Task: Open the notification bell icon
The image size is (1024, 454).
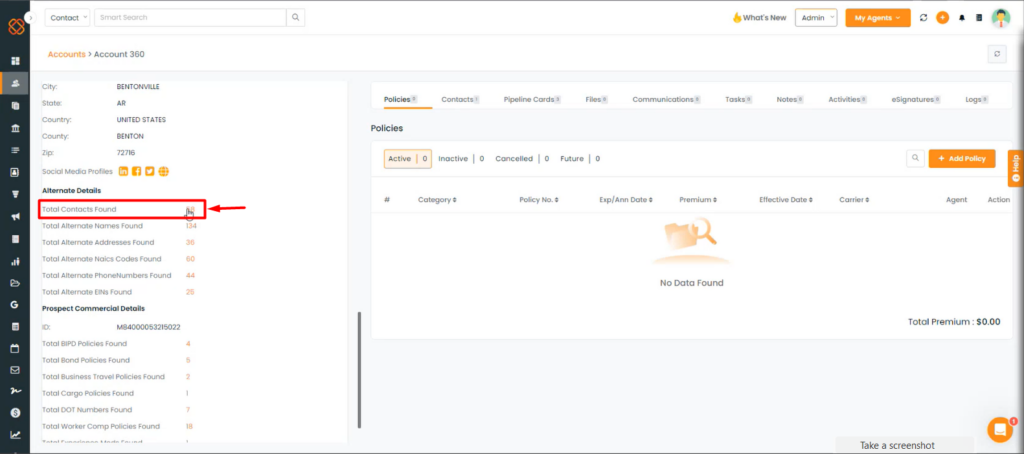Action: point(961,18)
